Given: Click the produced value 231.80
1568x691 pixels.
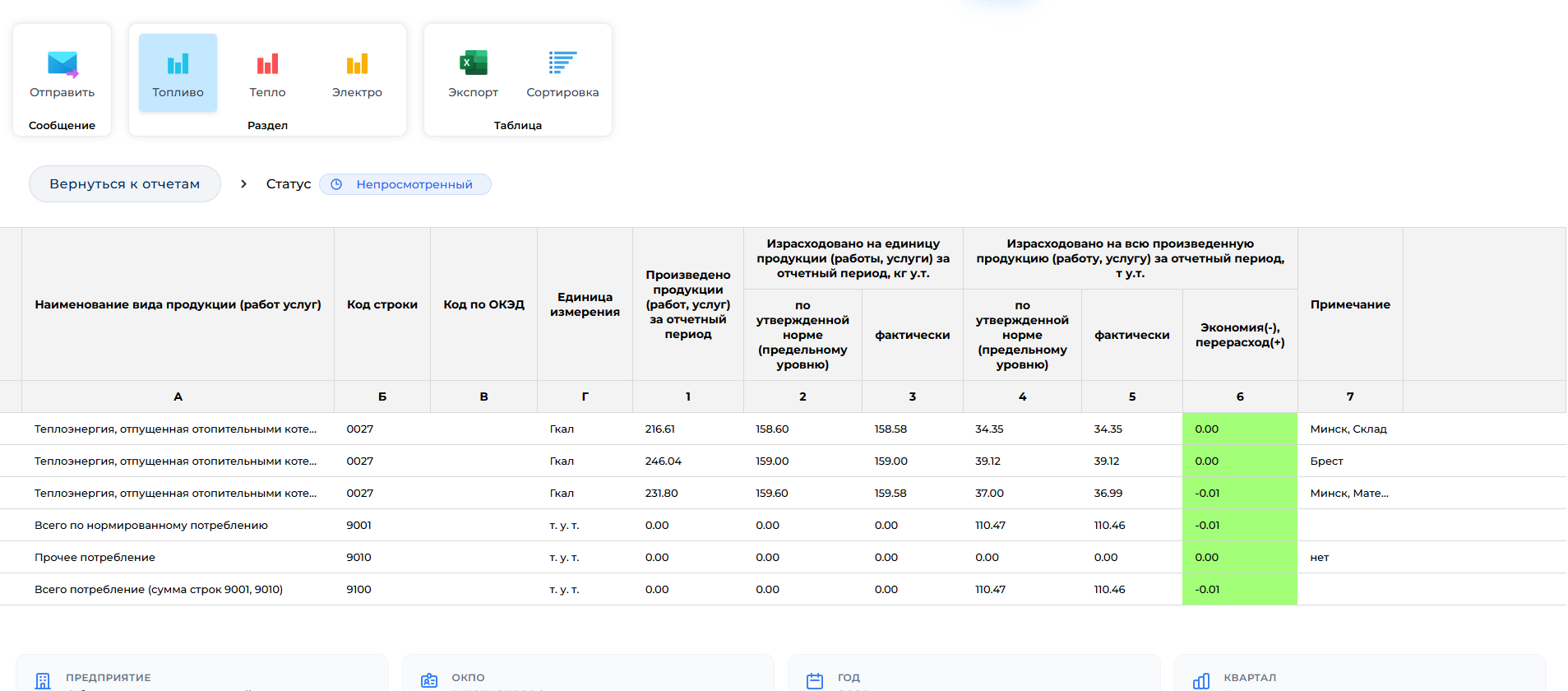Looking at the screenshot, I should (x=662, y=494).
